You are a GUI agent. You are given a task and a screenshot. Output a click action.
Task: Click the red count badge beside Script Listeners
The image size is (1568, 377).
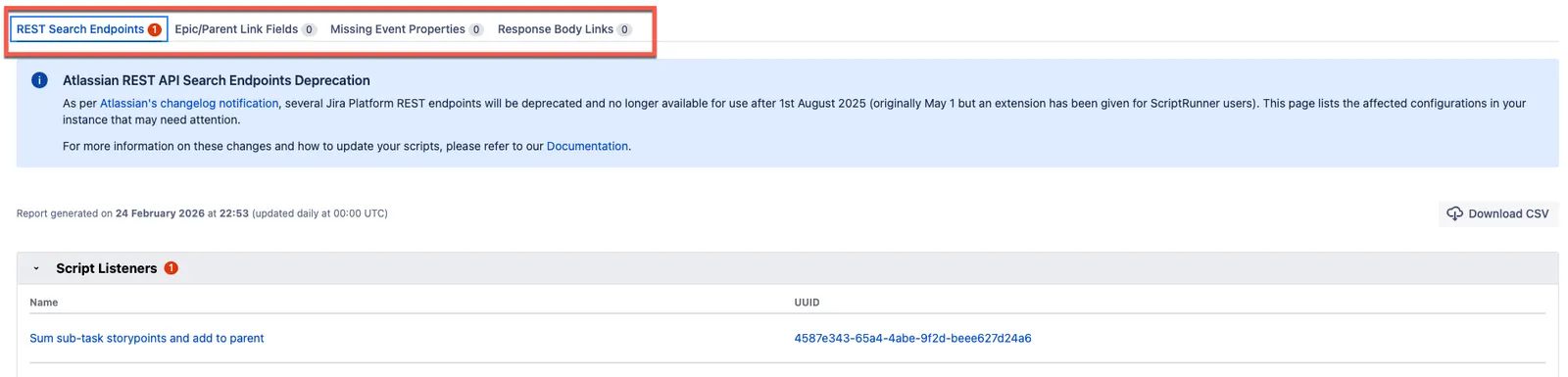coord(171,268)
